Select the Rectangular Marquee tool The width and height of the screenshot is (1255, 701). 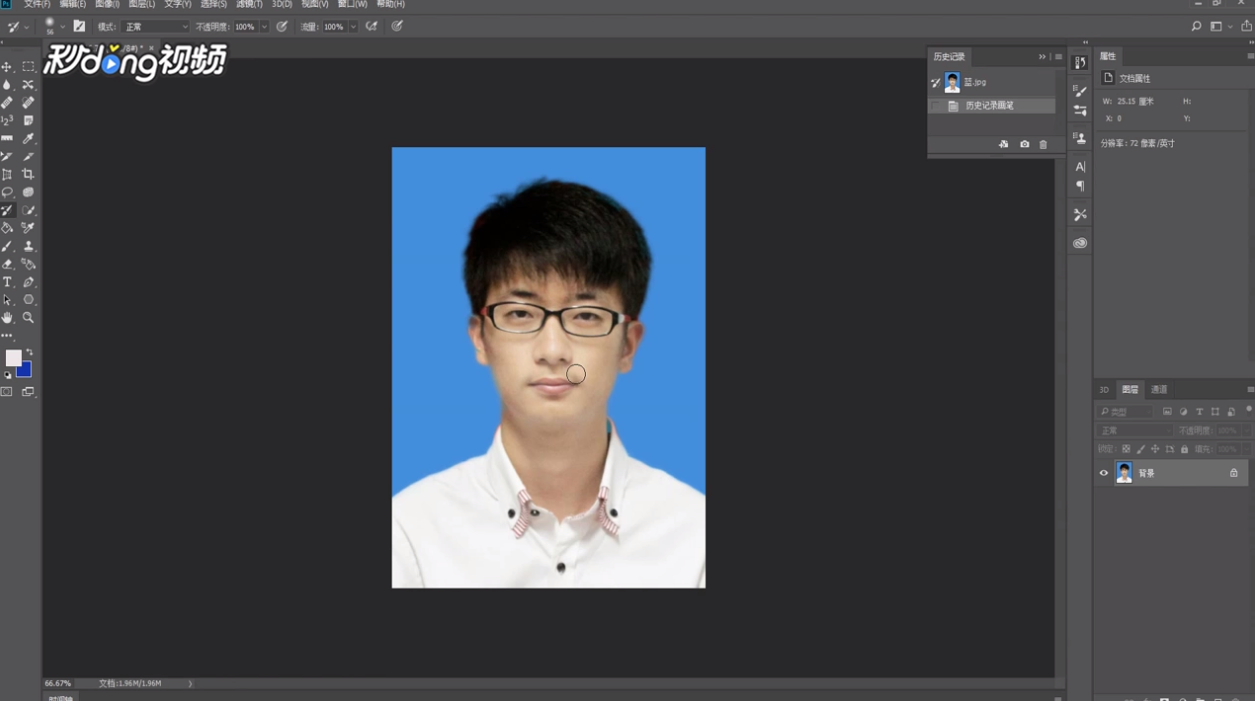coord(28,66)
